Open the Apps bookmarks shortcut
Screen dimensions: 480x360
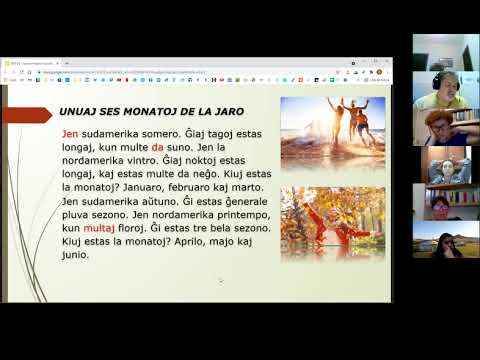pos(10,80)
